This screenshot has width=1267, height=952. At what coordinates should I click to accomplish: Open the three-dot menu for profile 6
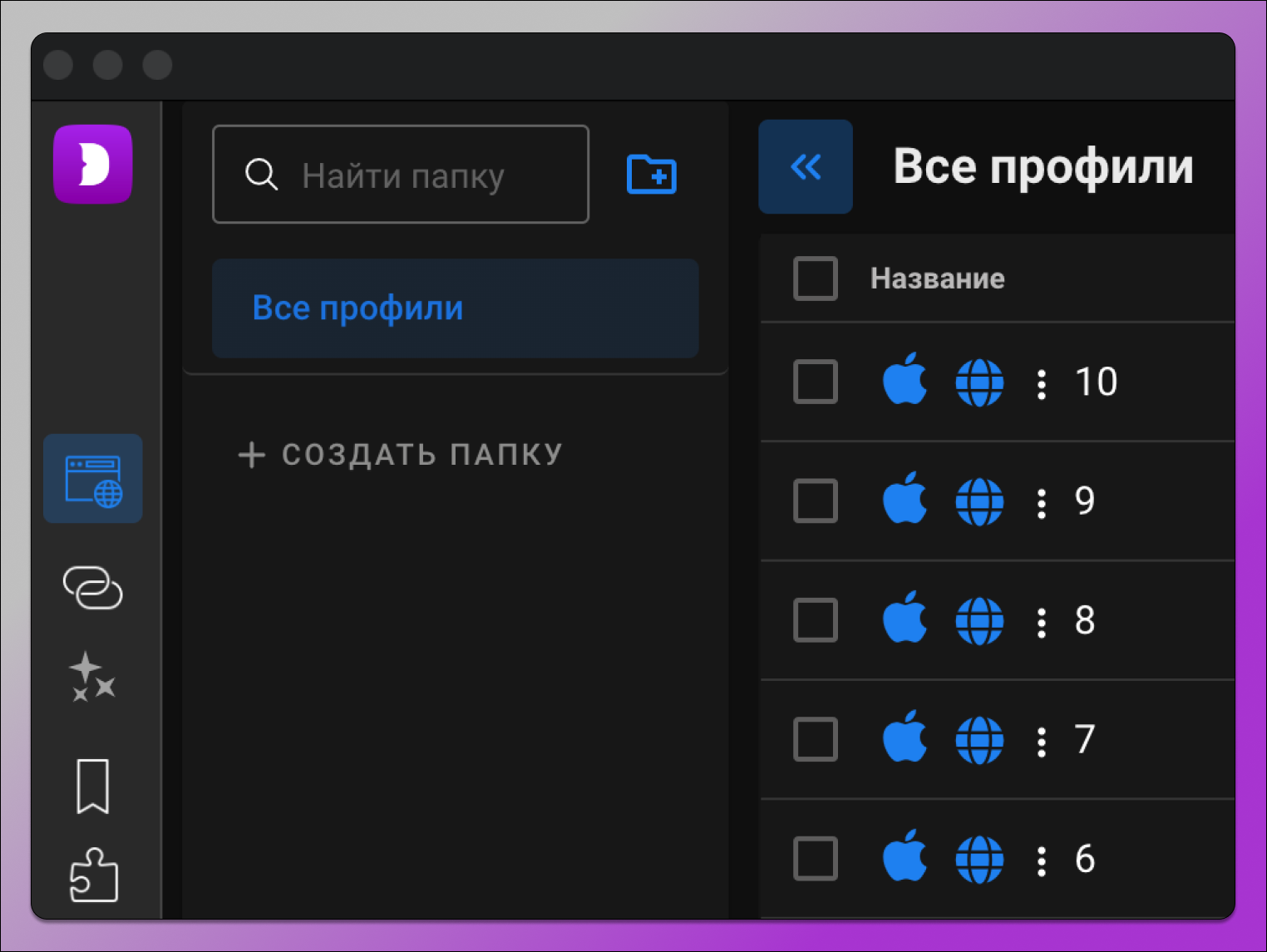[1041, 859]
